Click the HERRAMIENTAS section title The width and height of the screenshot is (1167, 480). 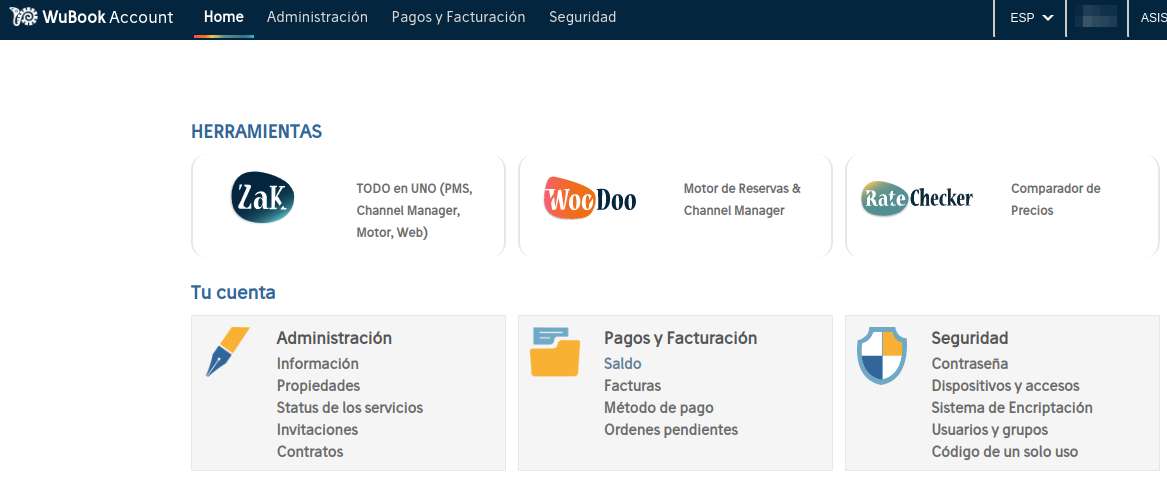click(x=257, y=132)
